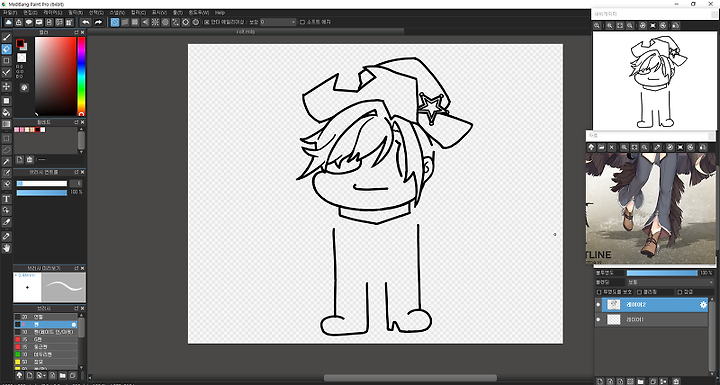Enable radial snap guide icon

pos(155,22)
